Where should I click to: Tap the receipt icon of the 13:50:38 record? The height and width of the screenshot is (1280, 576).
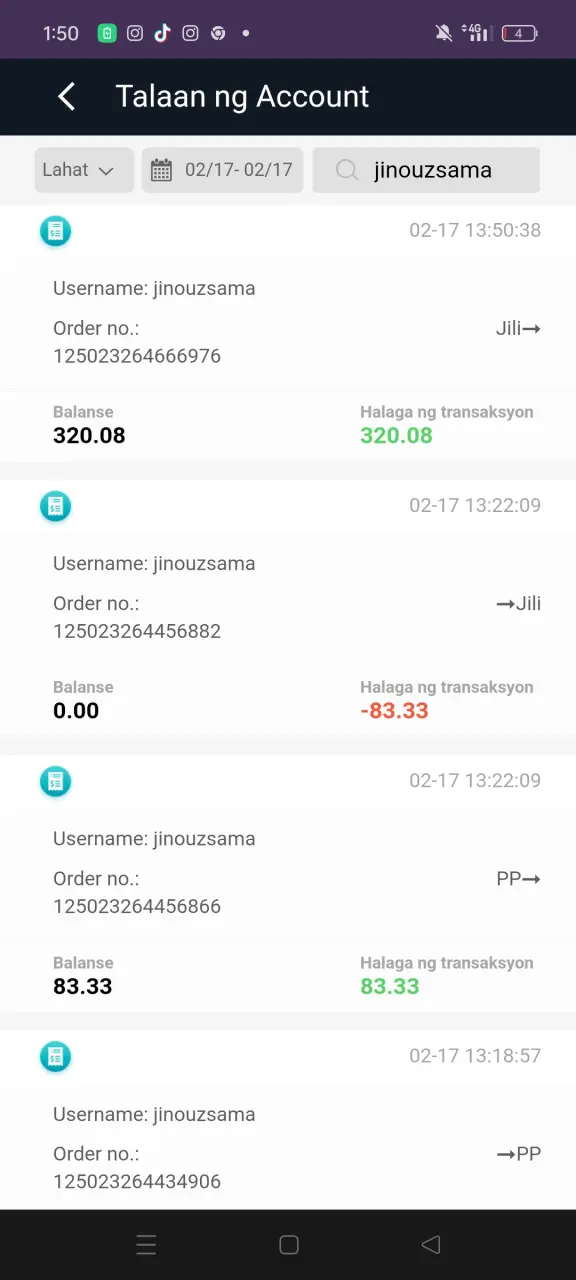(x=56, y=231)
